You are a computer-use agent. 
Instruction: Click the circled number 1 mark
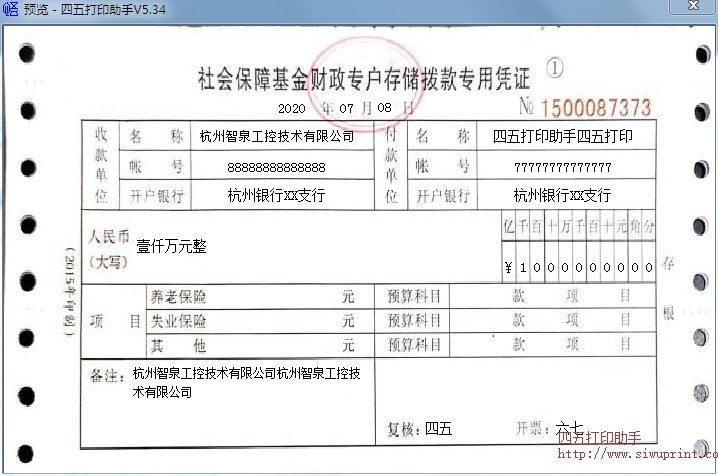[555, 68]
